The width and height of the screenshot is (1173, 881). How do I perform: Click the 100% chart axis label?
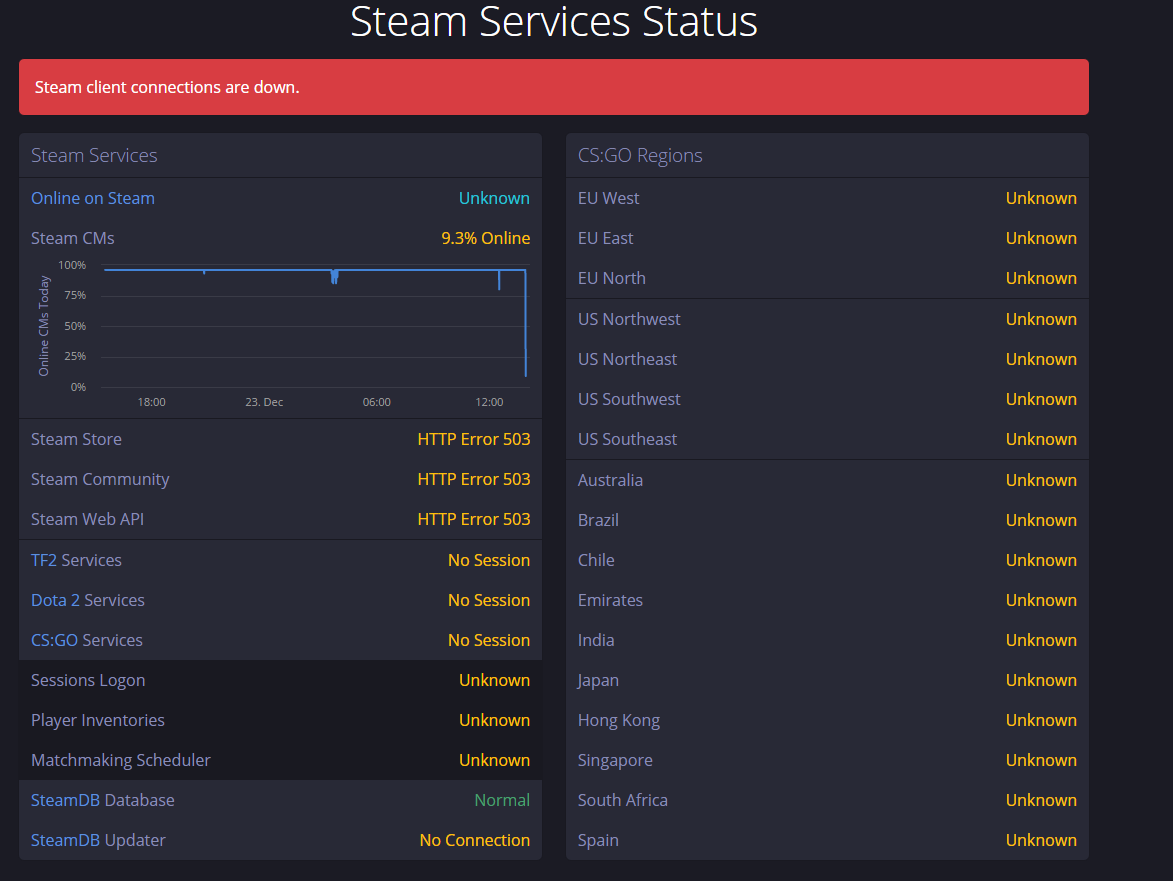pos(72,265)
